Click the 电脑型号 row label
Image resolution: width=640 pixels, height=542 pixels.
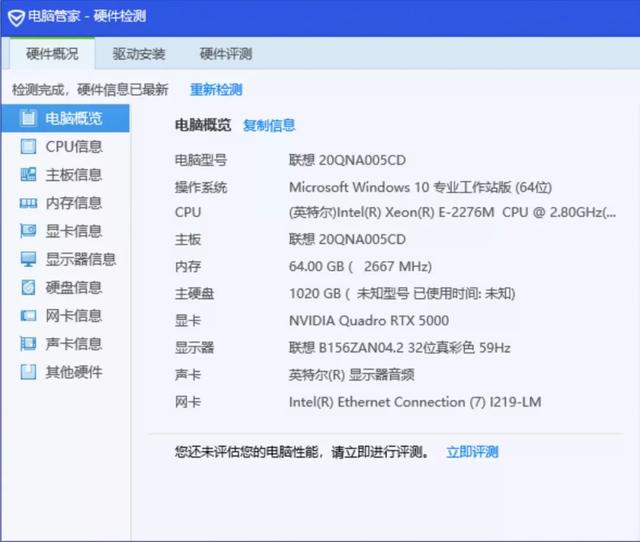click(x=201, y=160)
